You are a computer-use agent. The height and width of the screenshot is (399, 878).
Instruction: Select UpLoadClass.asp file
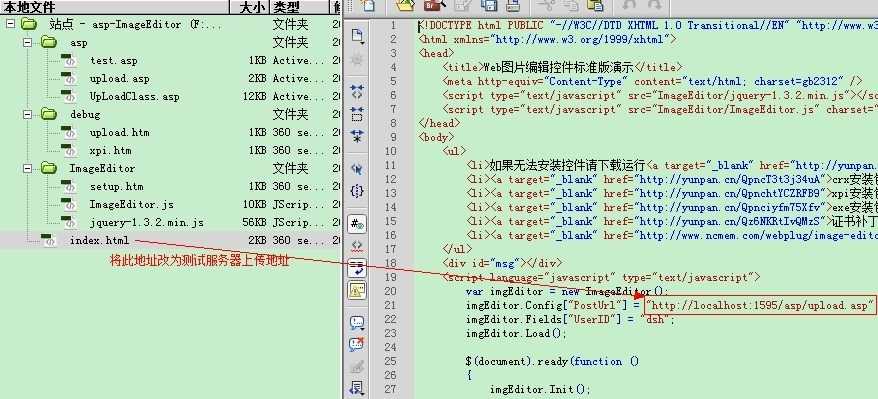134,96
